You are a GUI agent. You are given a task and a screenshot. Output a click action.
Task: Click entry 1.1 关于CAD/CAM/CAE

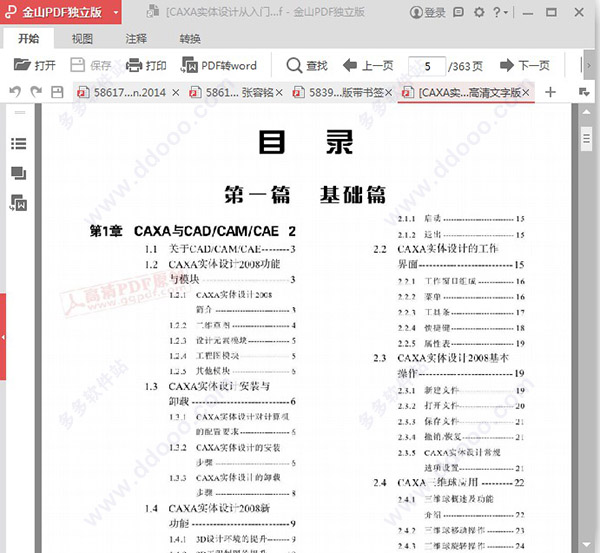220,249
